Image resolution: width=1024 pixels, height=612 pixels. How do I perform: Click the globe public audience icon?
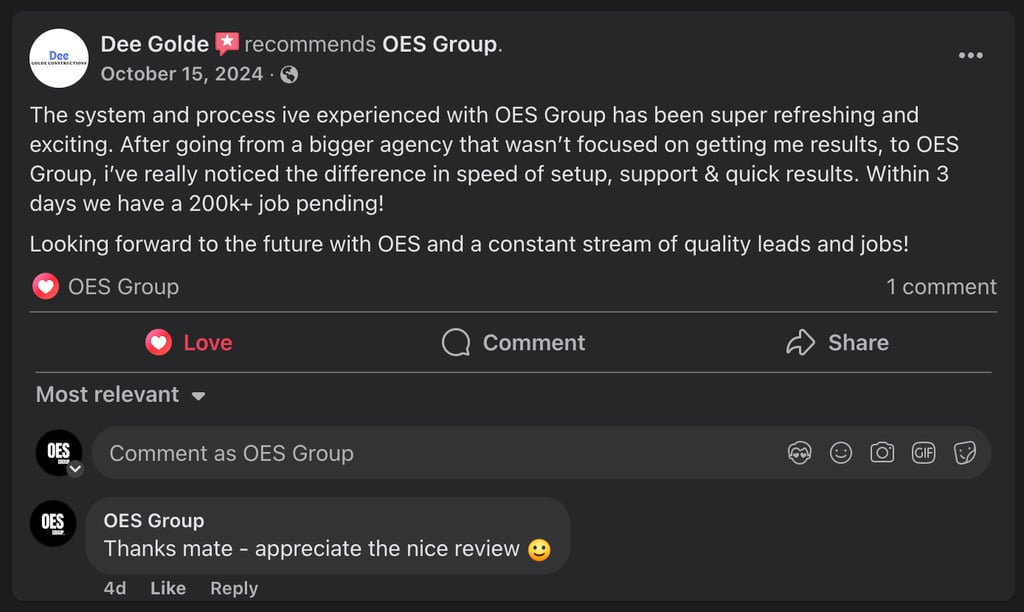pyautogui.click(x=289, y=74)
